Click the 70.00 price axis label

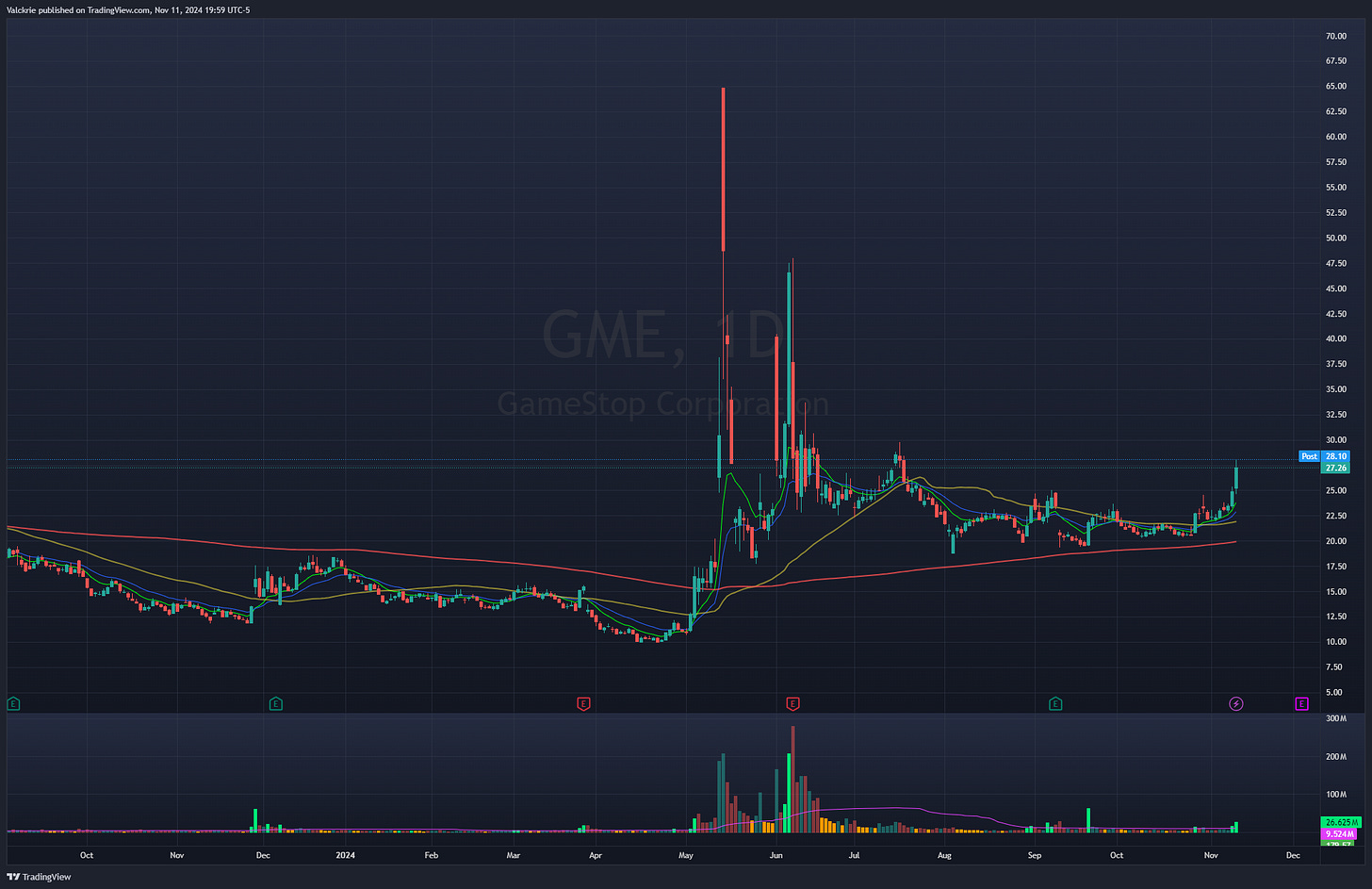[1335, 36]
